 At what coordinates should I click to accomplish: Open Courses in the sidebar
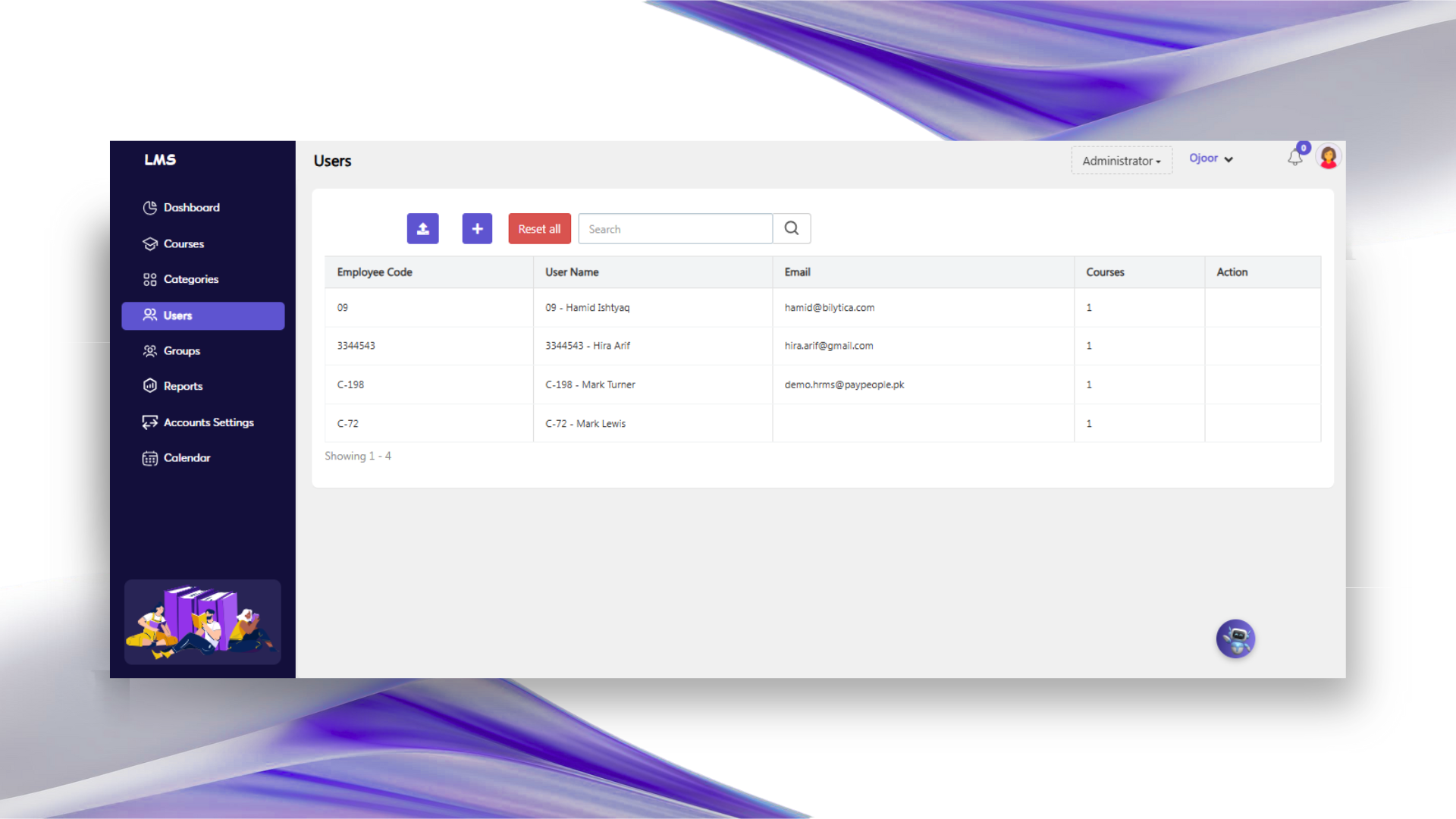184,244
